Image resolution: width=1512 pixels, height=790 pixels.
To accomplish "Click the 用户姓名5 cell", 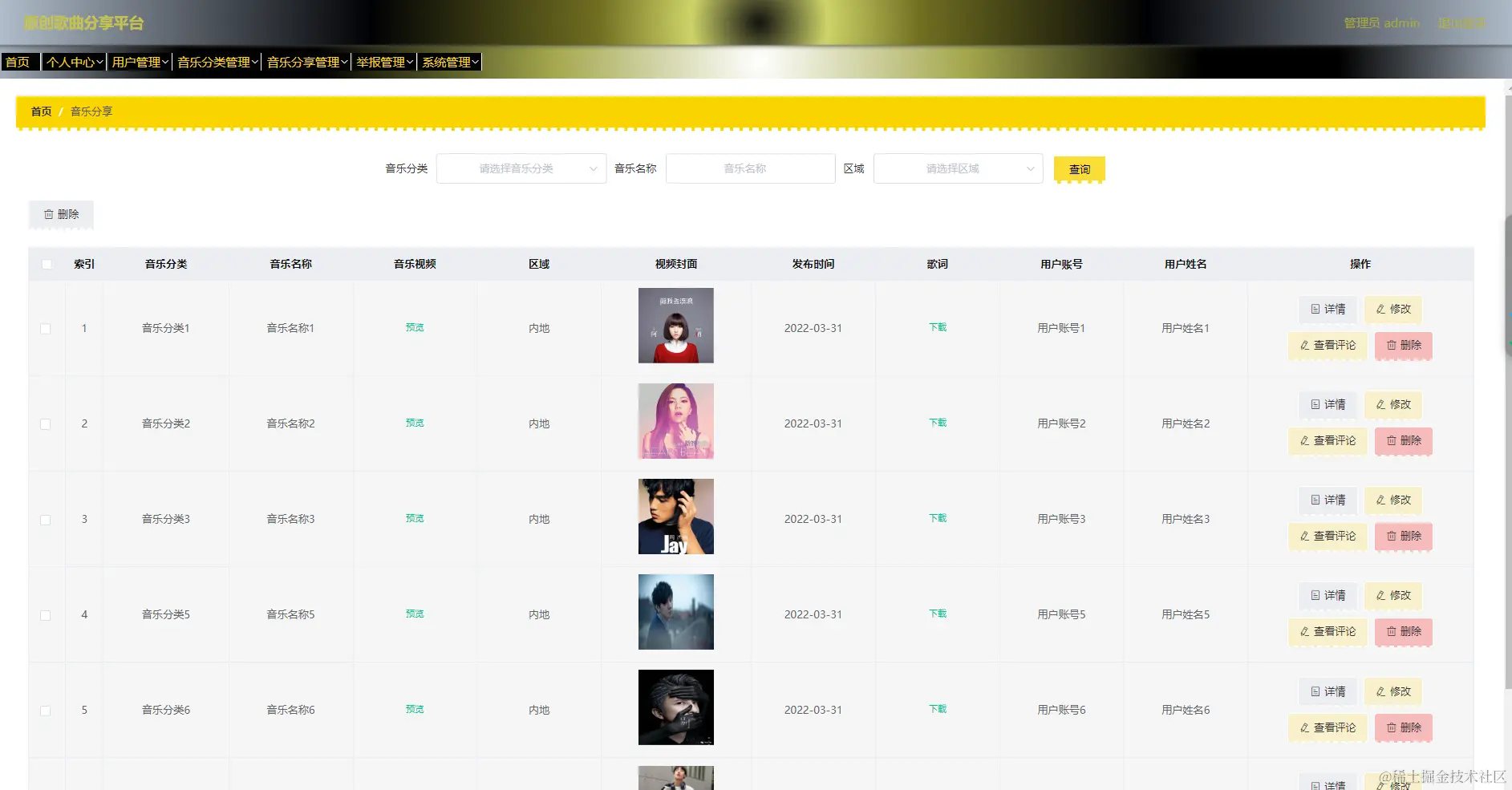I will (1186, 614).
